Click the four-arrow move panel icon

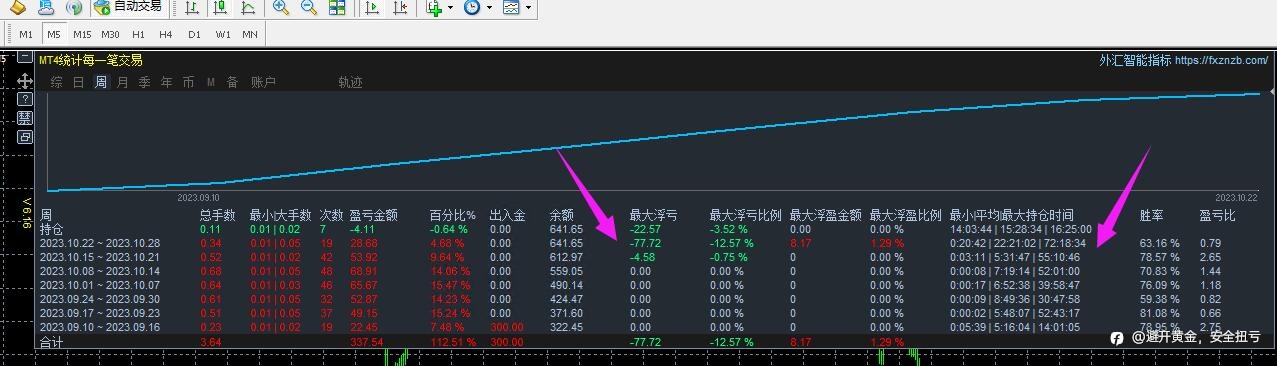point(26,80)
